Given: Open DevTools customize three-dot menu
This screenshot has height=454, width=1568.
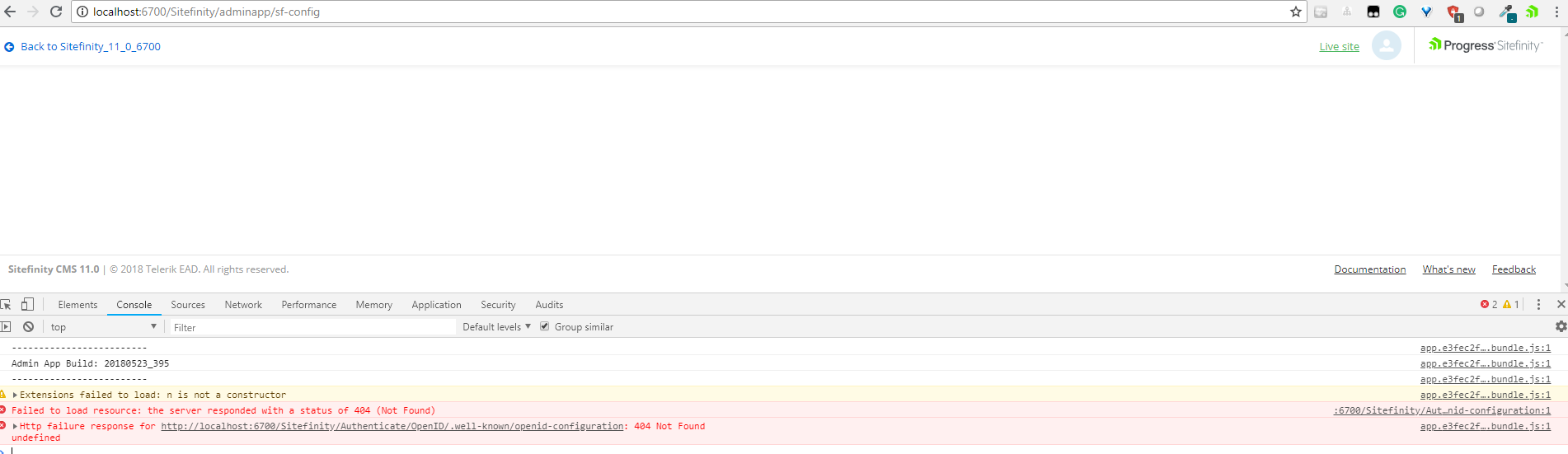Looking at the screenshot, I should pyautogui.click(x=1538, y=304).
